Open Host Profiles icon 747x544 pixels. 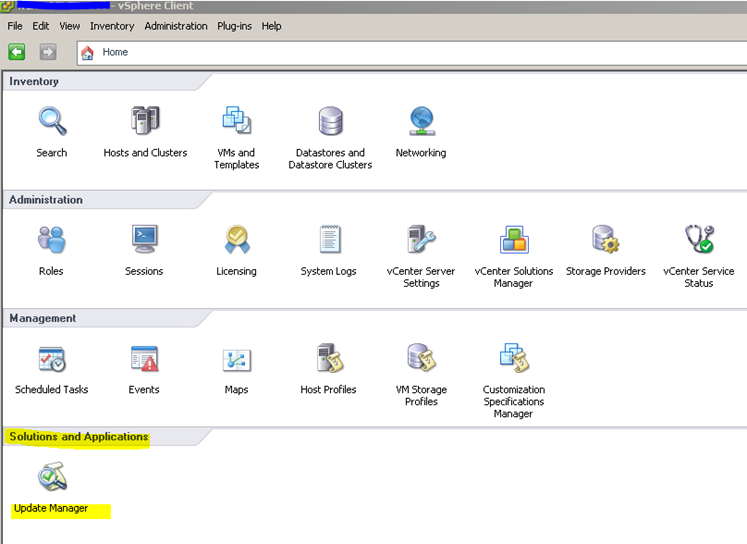[329, 358]
